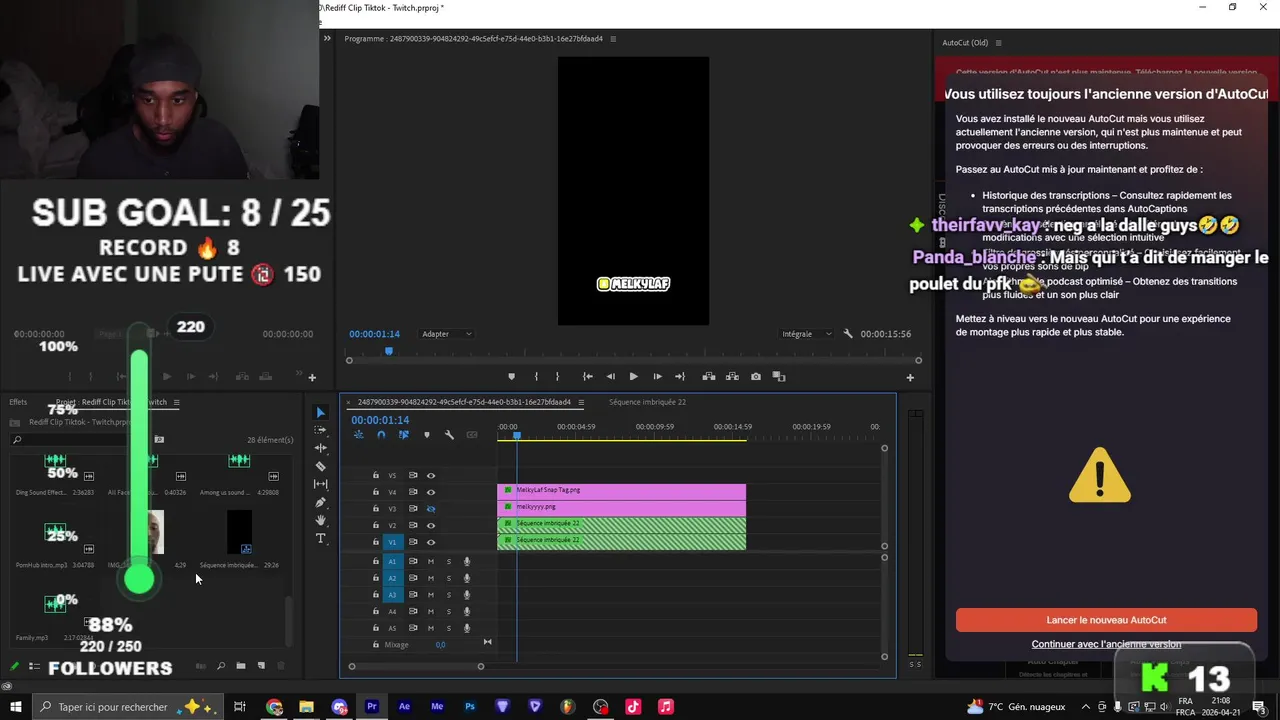Select the Selection tool arrow
The height and width of the screenshot is (720, 1280).
pos(320,412)
